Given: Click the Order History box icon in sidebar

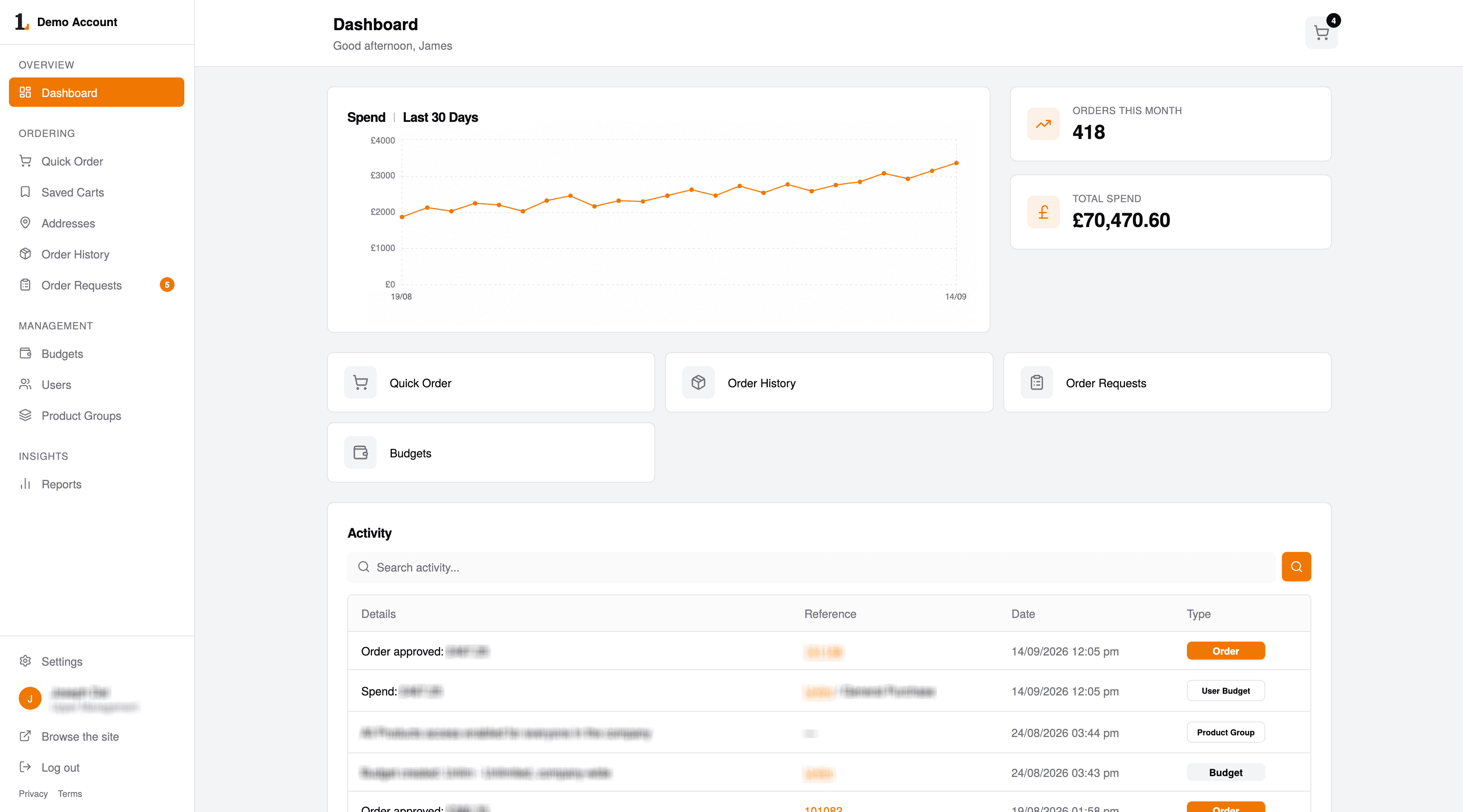Looking at the screenshot, I should (x=25, y=254).
